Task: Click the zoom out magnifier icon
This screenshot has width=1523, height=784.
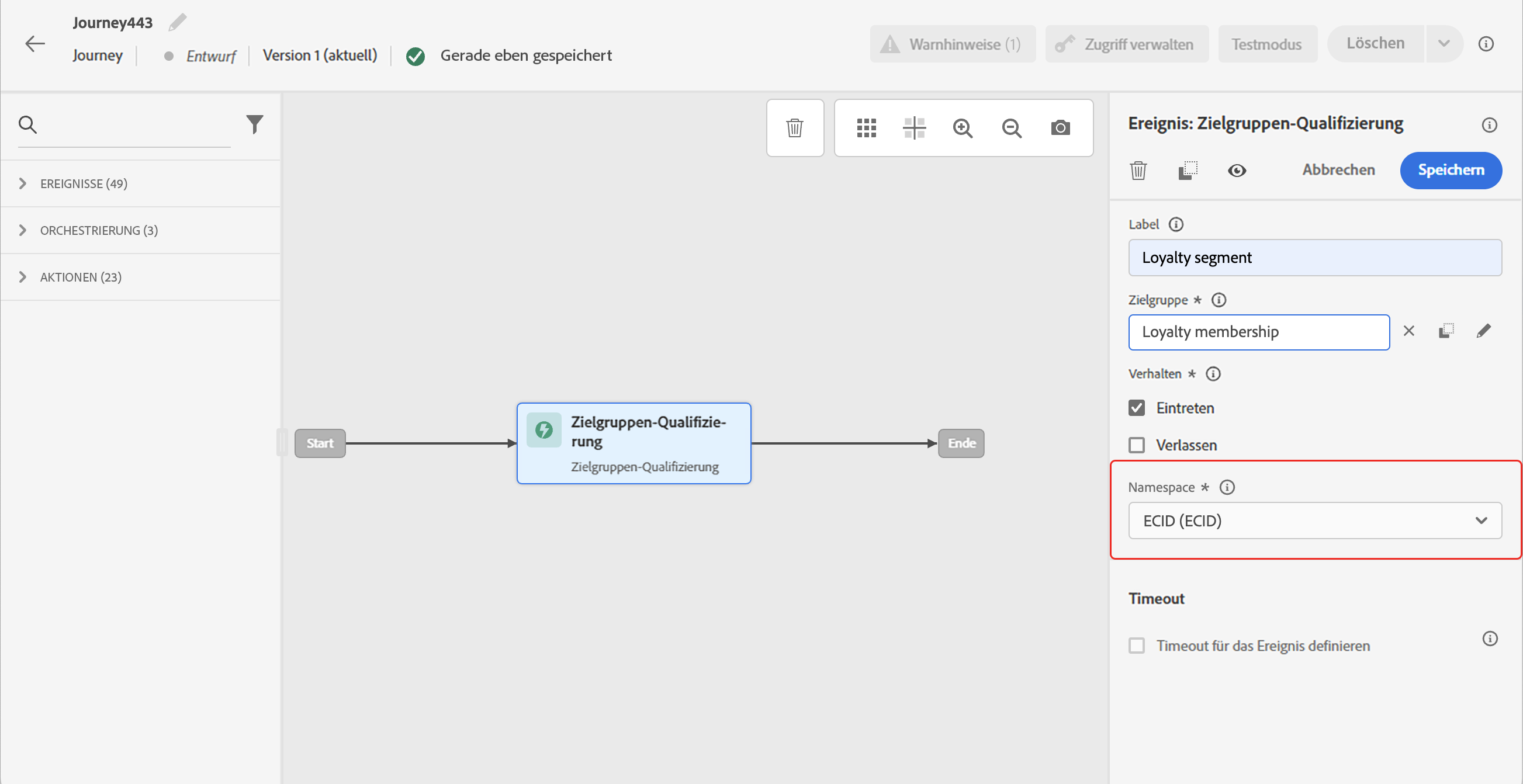Action: 1012,127
